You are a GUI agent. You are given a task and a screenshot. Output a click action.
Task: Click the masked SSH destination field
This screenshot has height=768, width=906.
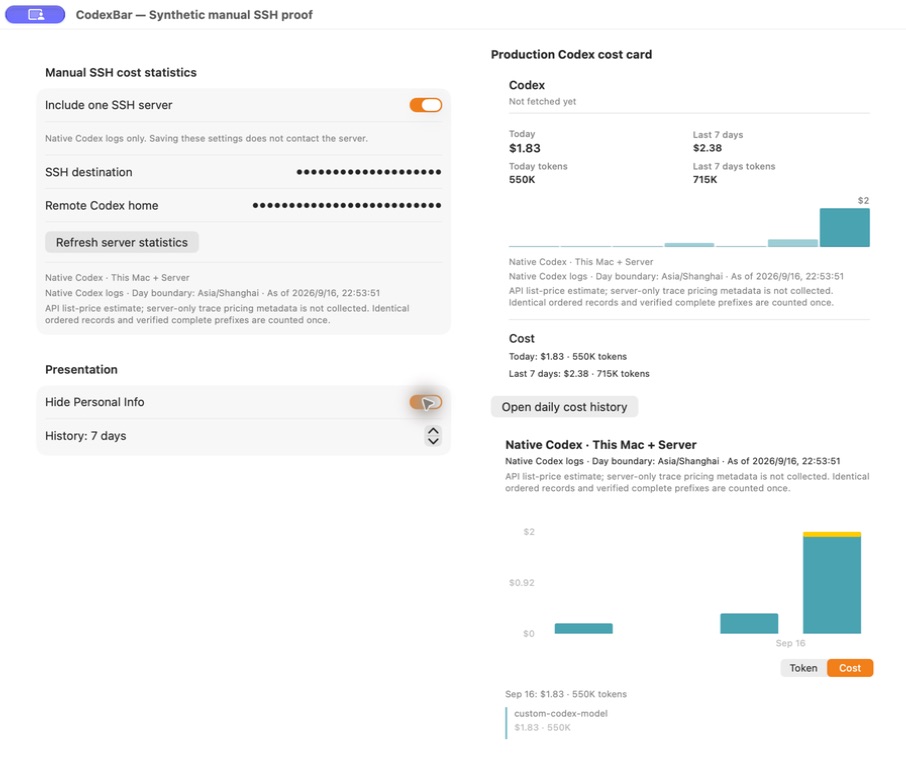click(369, 172)
